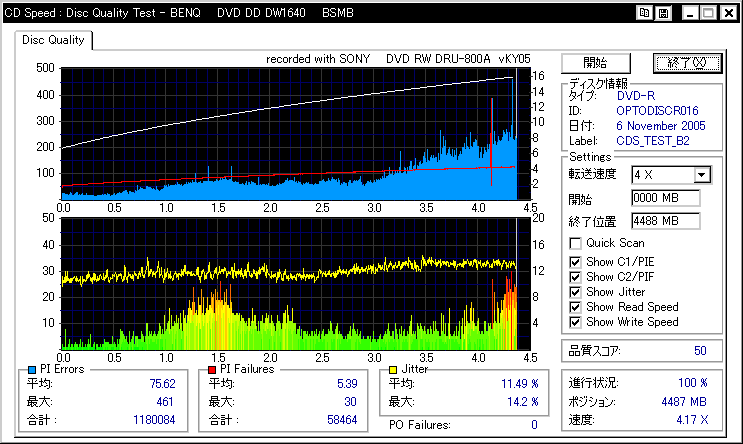The width and height of the screenshot is (743, 444).
Task: Click the 終了(X) exit button
Action: click(687, 63)
